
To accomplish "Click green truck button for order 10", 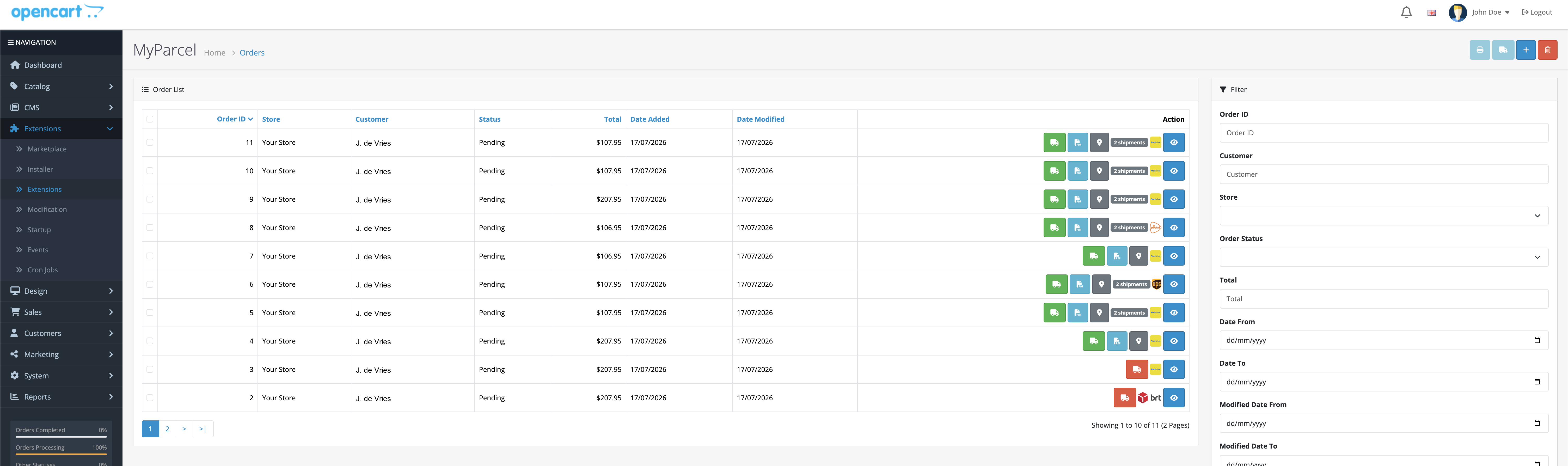I will (x=1054, y=171).
